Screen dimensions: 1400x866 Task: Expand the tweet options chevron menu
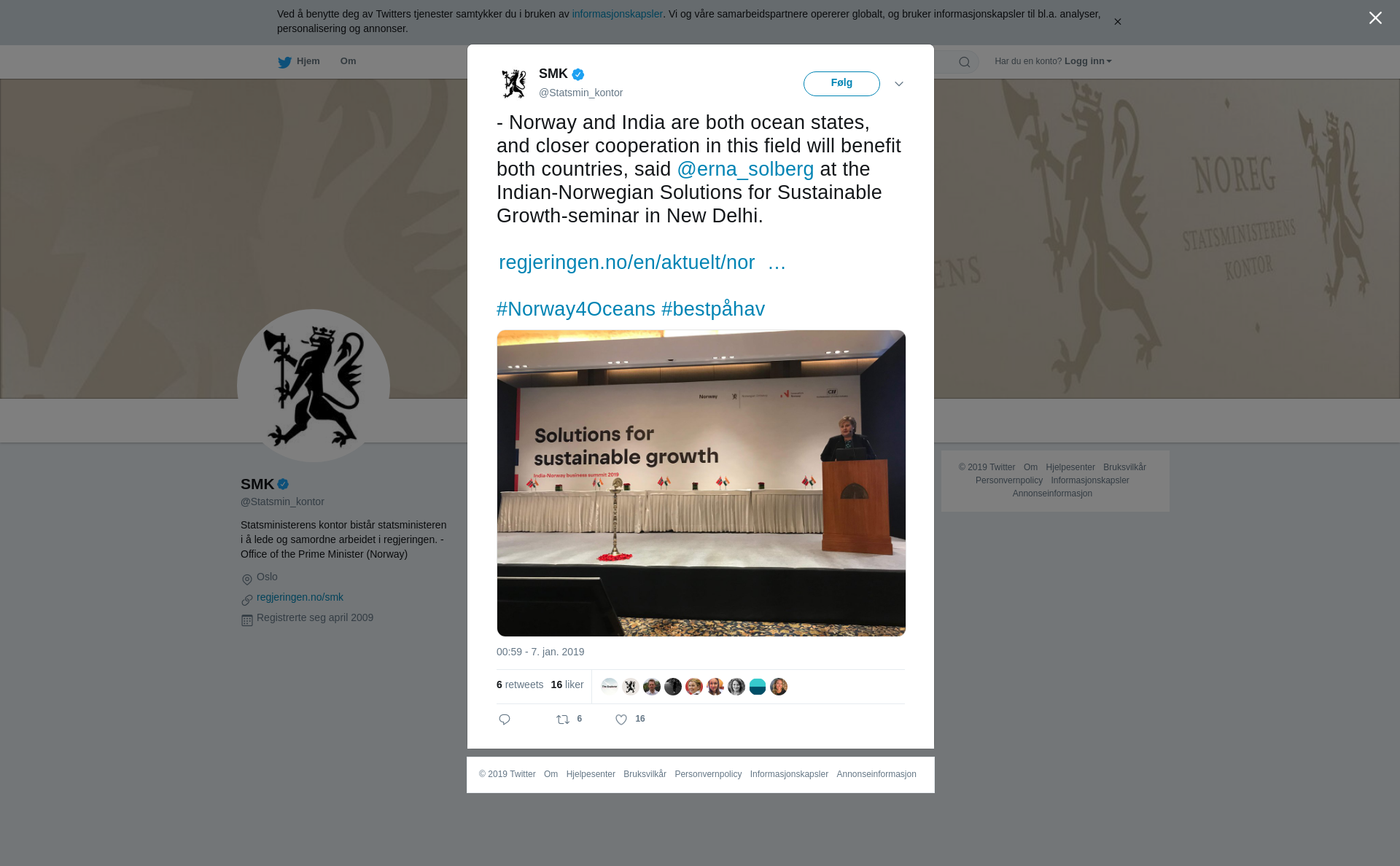pos(899,84)
